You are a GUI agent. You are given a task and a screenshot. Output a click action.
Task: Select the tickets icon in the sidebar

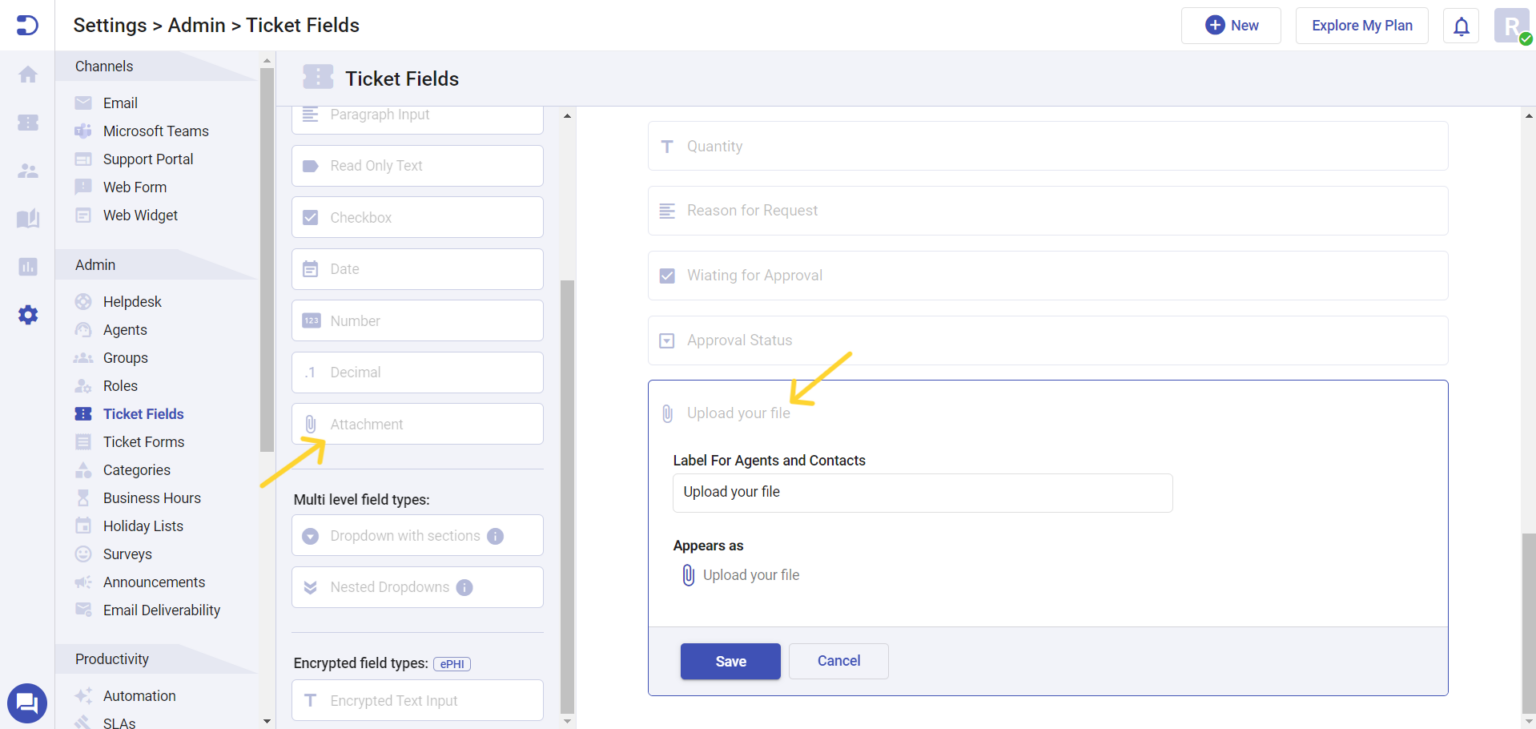tap(27, 122)
